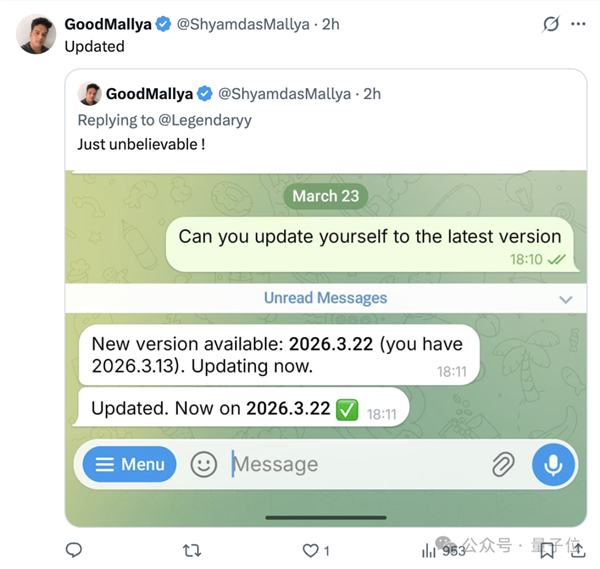
Task: Repost the tweet using retweet icon
Action: point(192,550)
